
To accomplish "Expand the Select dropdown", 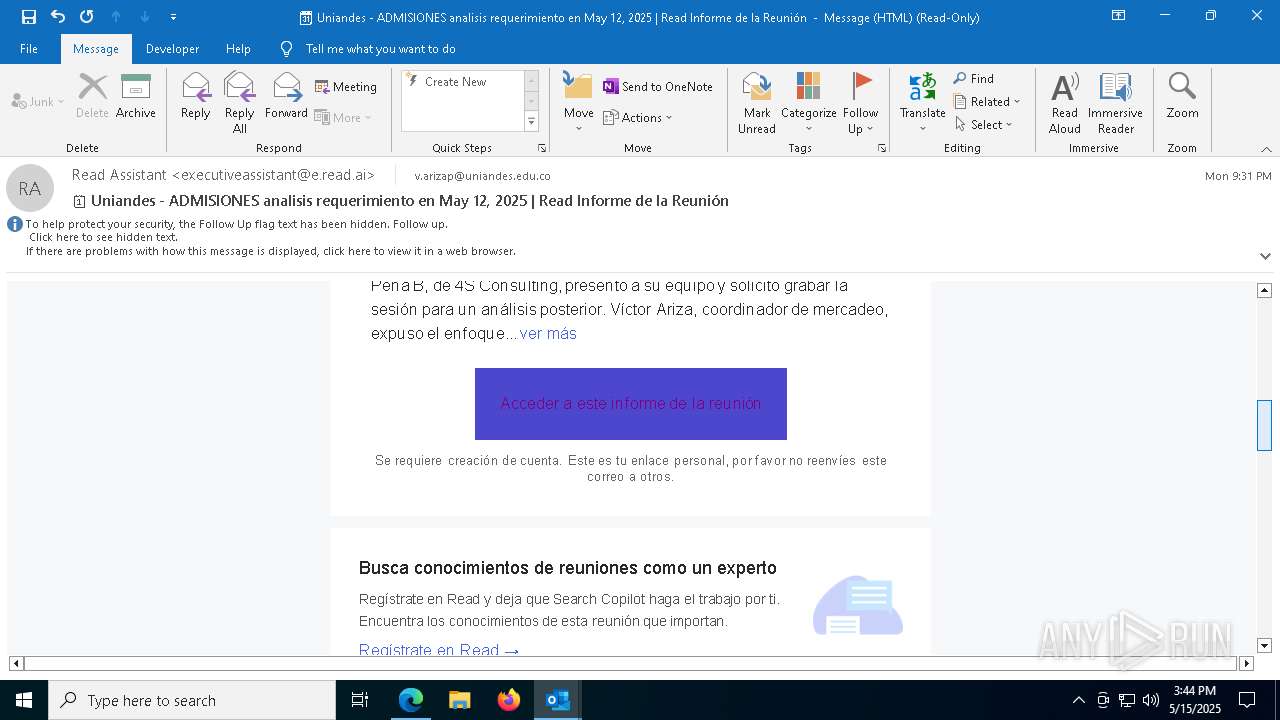I will (984, 125).
